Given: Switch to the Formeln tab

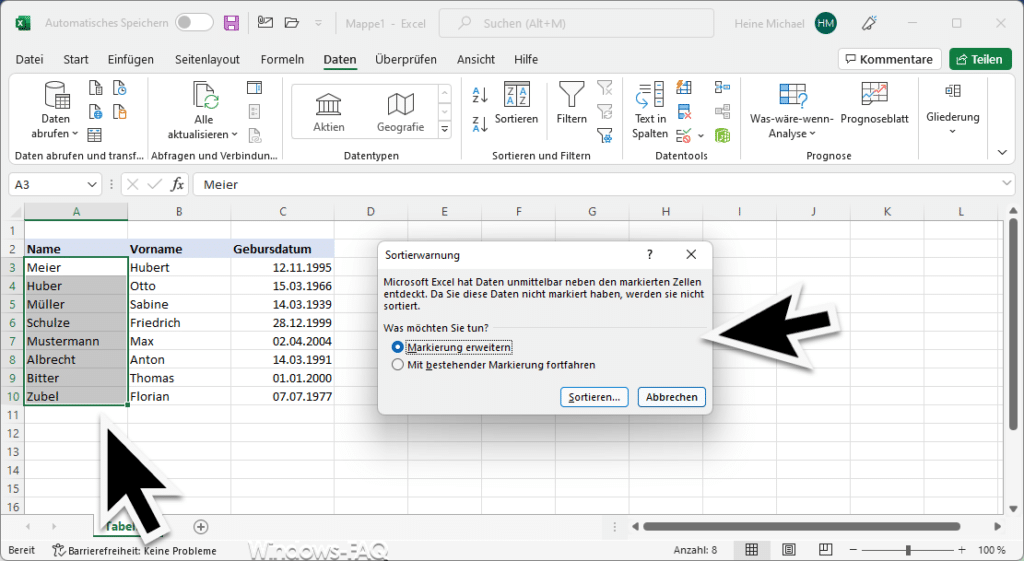Looking at the screenshot, I should (282, 59).
